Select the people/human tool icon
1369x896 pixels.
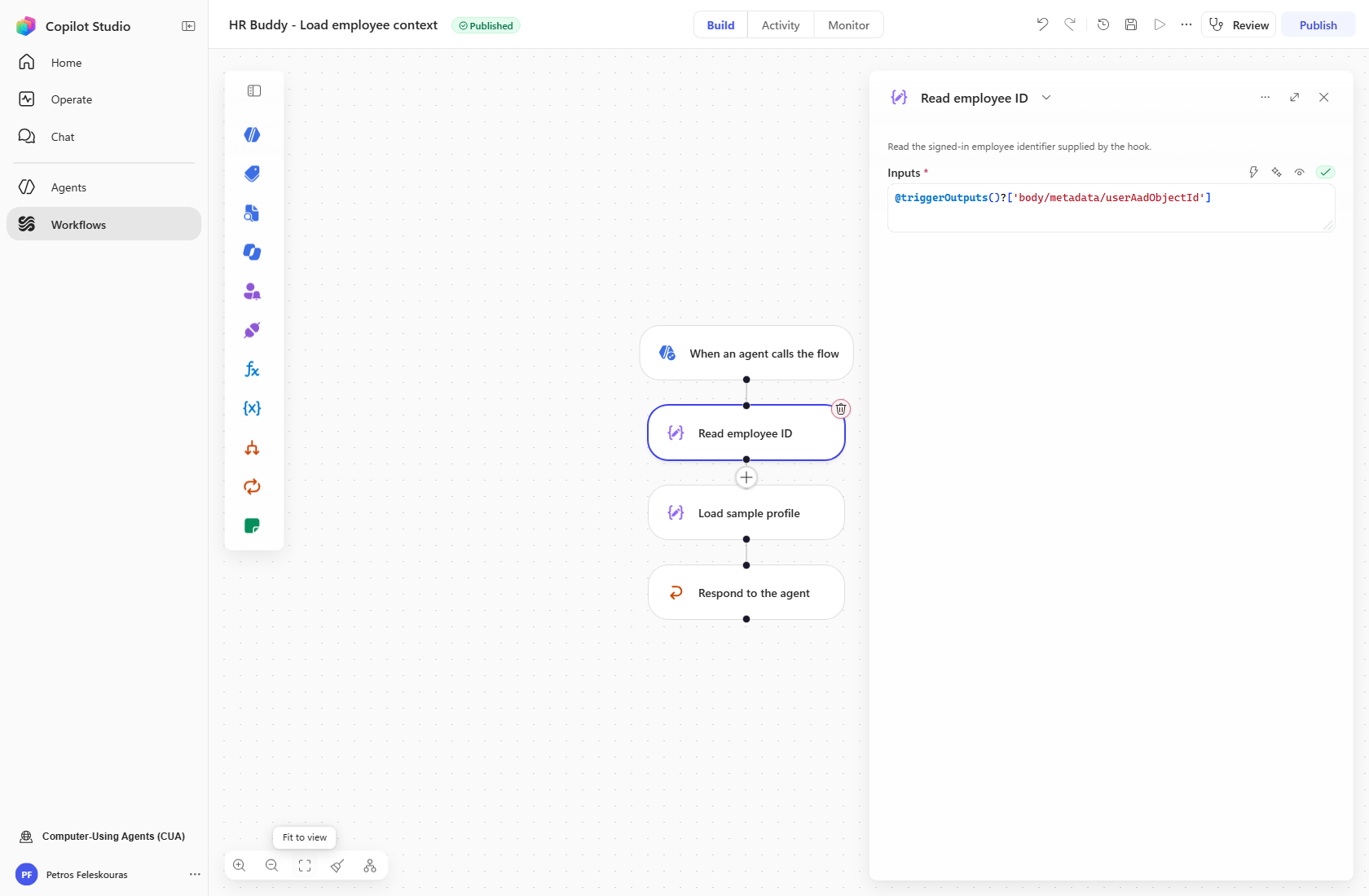pos(253,291)
